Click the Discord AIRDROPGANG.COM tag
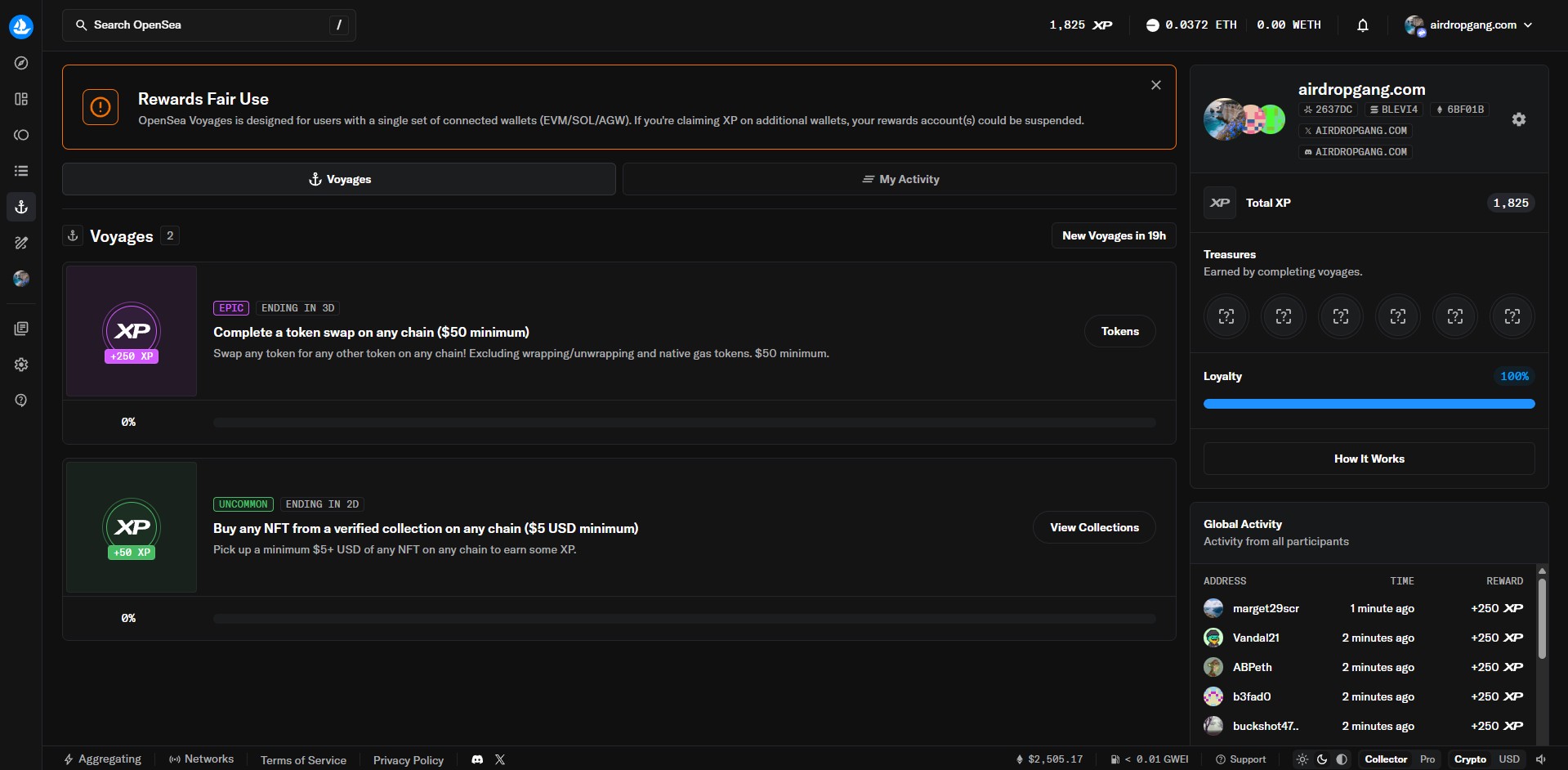This screenshot has width=1568, height=770. point(1356,152)
